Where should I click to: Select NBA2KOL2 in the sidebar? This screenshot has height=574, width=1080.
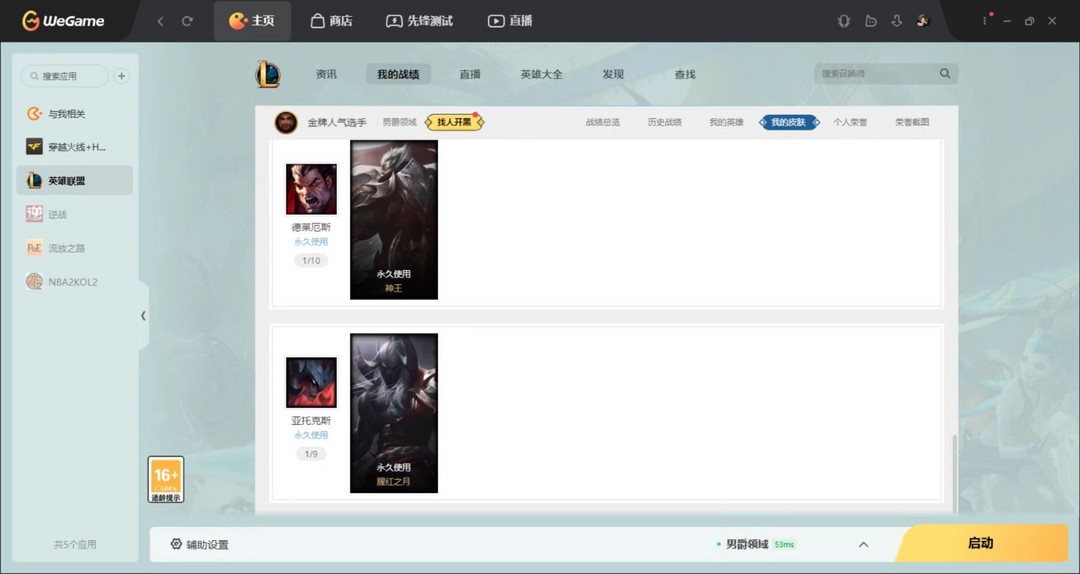coord(74,282)
